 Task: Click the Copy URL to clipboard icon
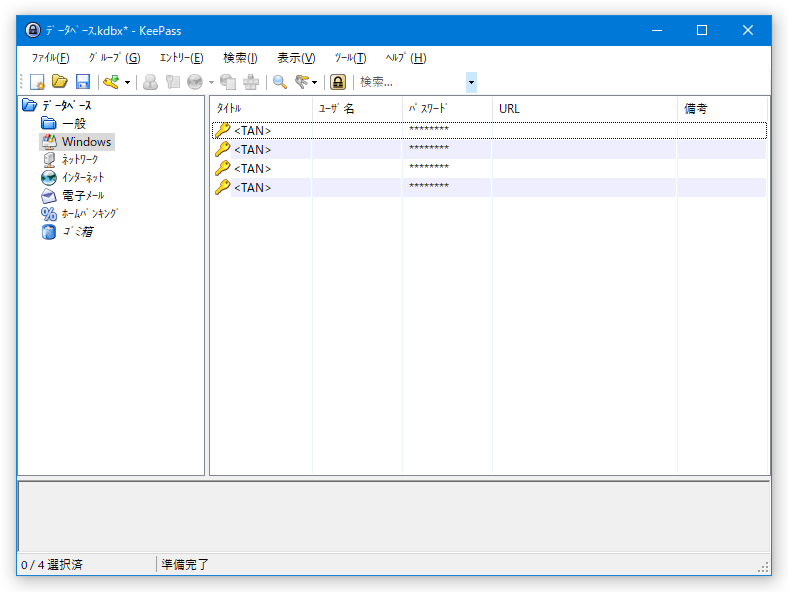tap(228, 82)
